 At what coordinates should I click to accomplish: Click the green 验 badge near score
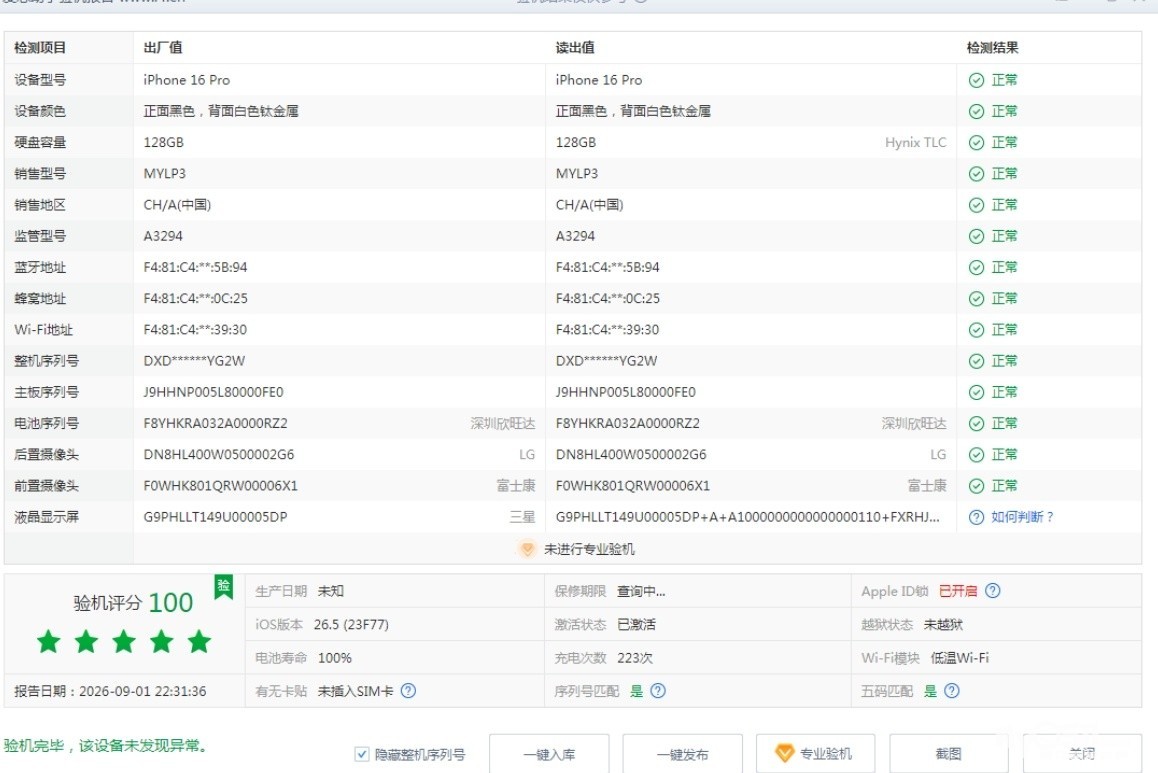(x=223, y=587)
